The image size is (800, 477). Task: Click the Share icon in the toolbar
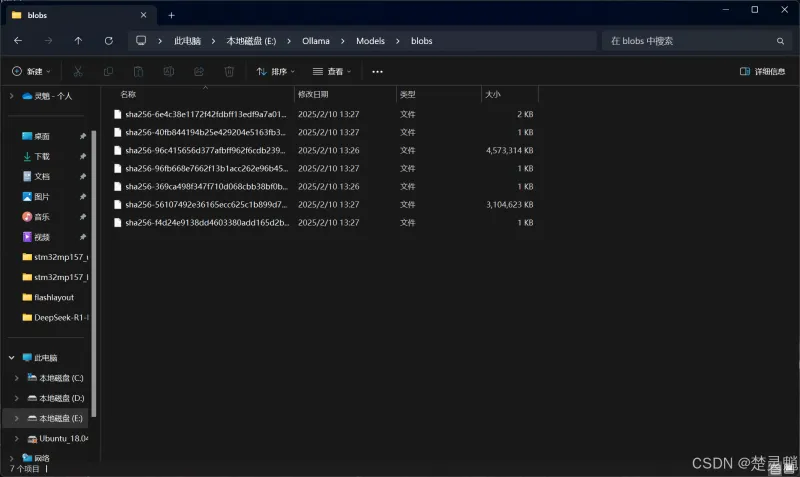click(199, 71)
